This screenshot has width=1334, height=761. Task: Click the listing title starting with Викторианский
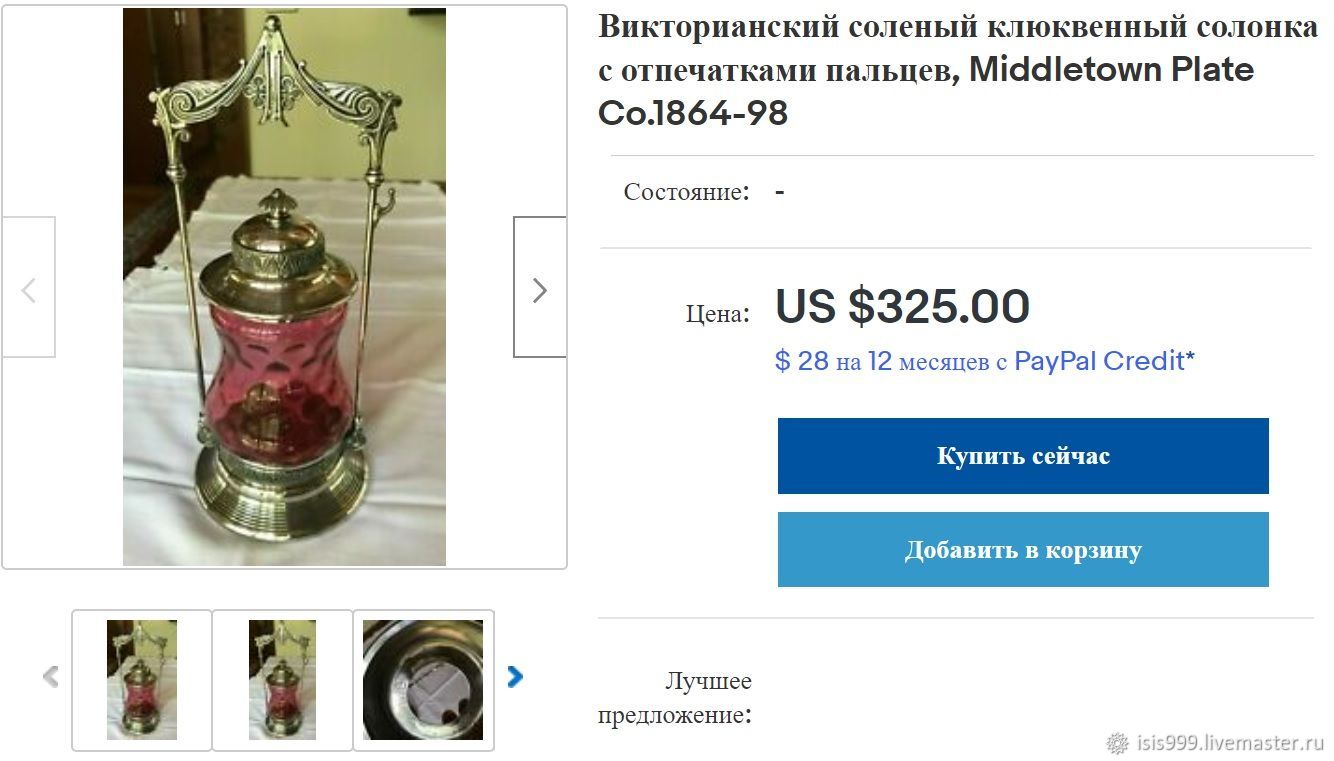click(x=958, y=70)
